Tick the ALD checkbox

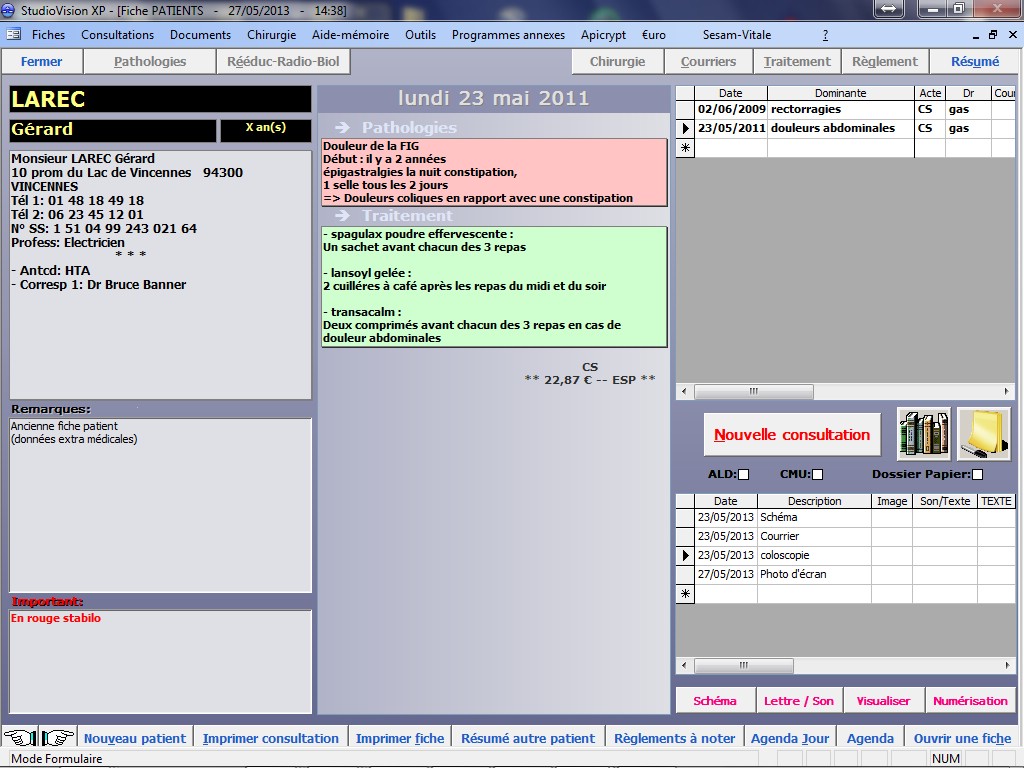[743, 475]
